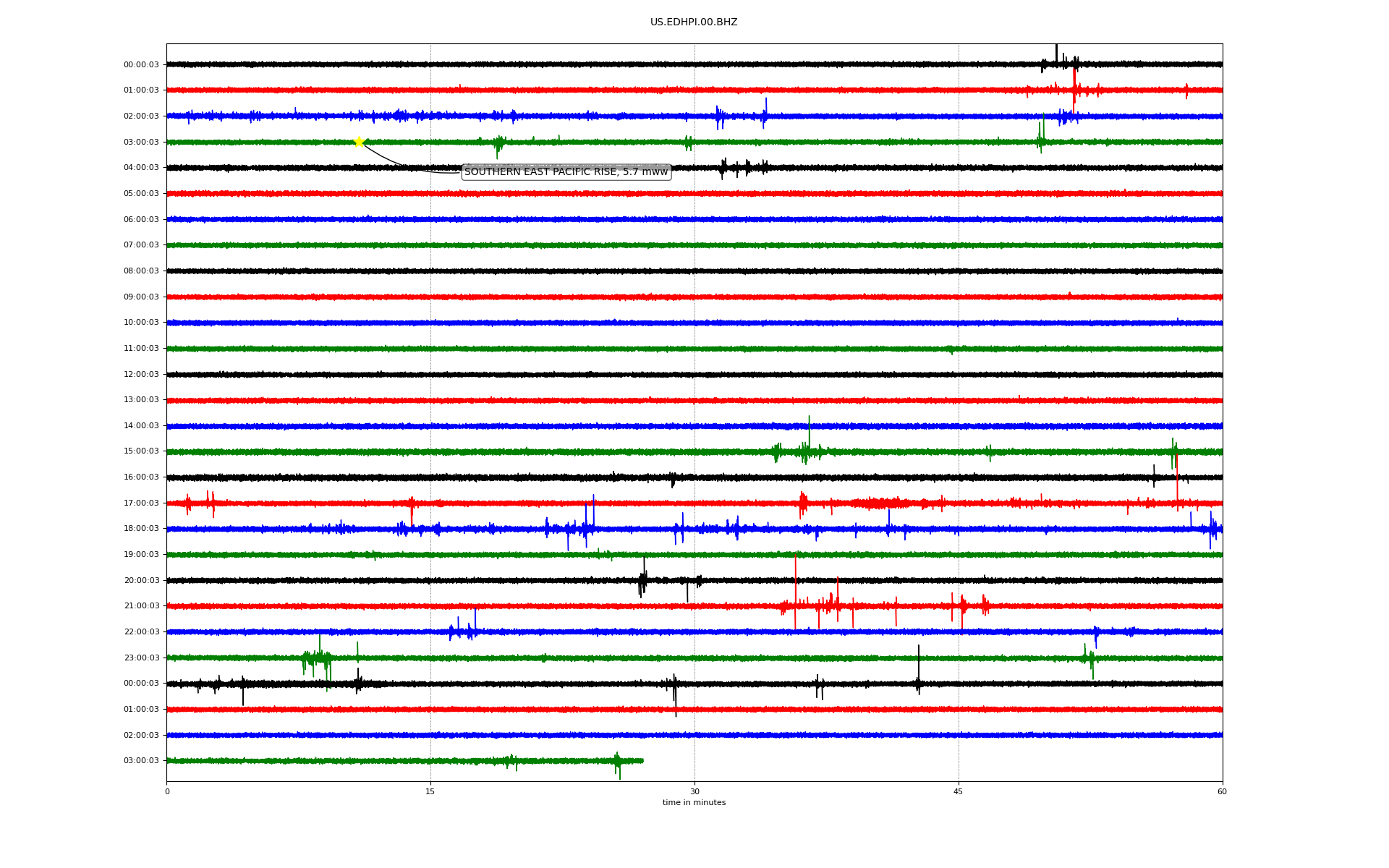Select the x-axis tick label 60
This screenshot has width=1389, height=868.
1222,791
